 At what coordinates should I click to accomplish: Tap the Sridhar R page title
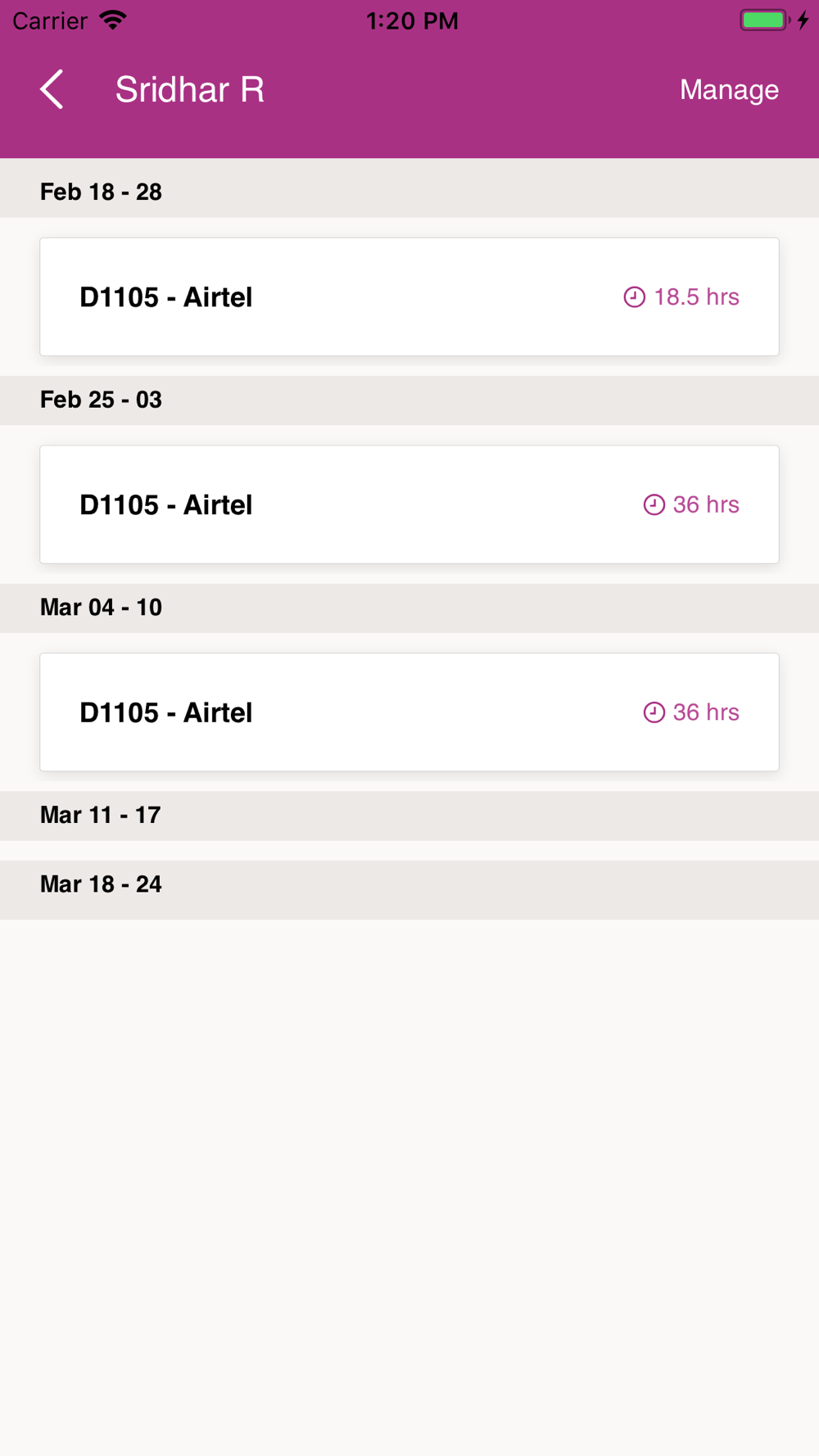tap(189, 89)
